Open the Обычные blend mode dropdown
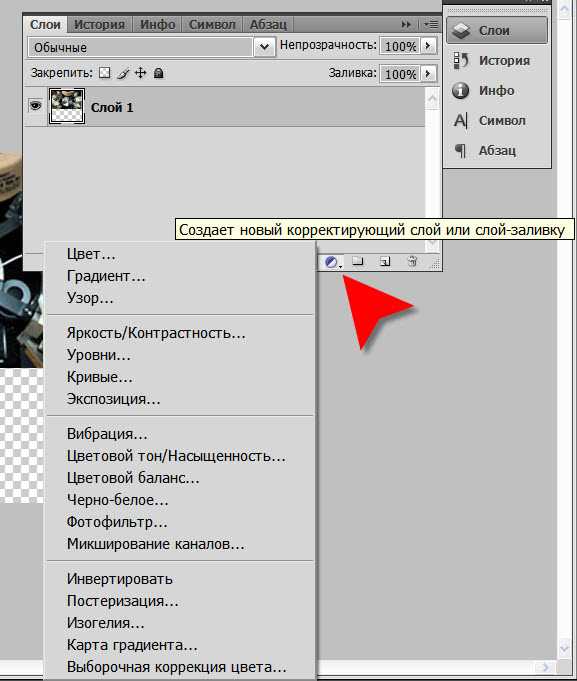Viewport: 577px width, 681px height. [x=152, y=47]
